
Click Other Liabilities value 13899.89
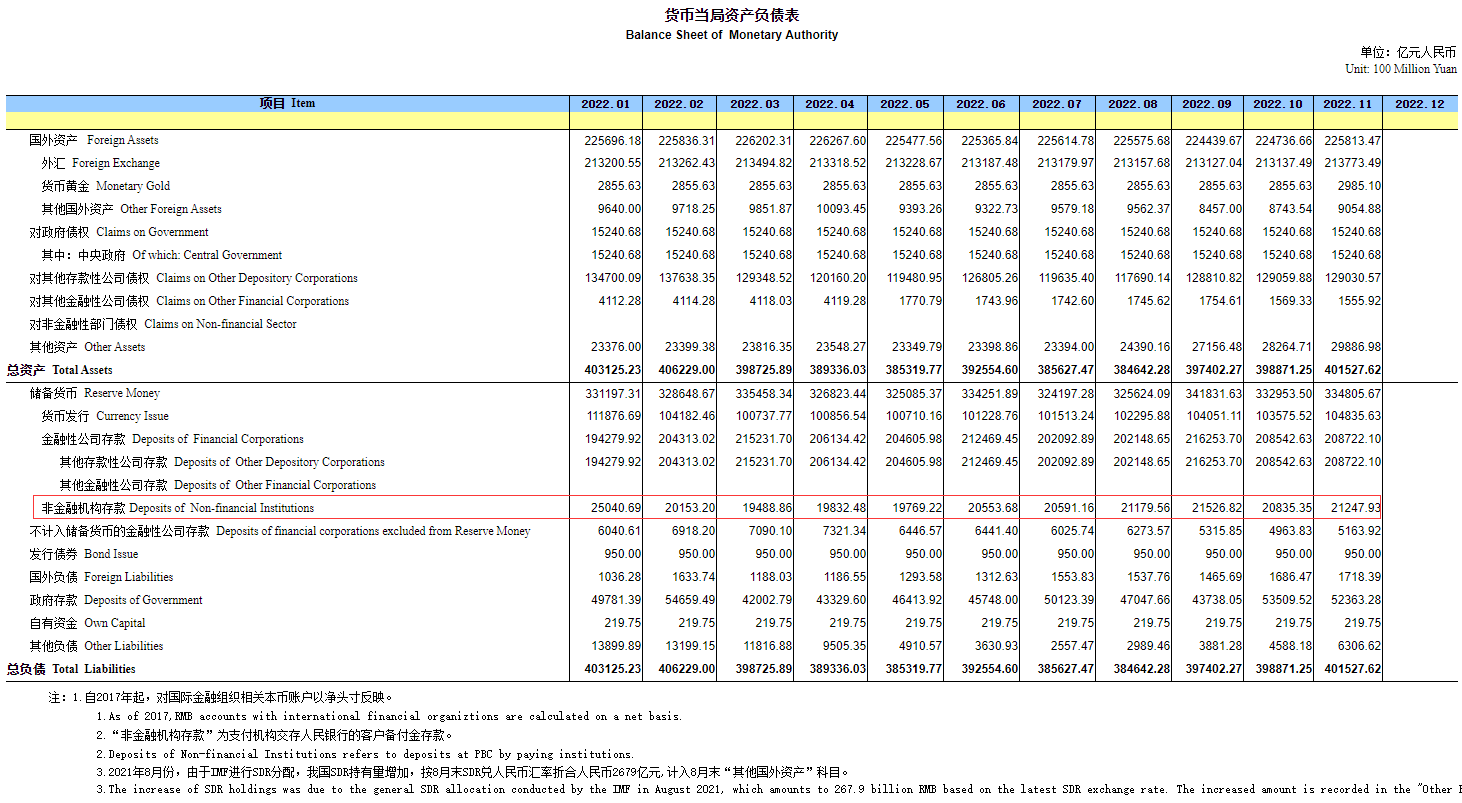(x=616, y=647)
